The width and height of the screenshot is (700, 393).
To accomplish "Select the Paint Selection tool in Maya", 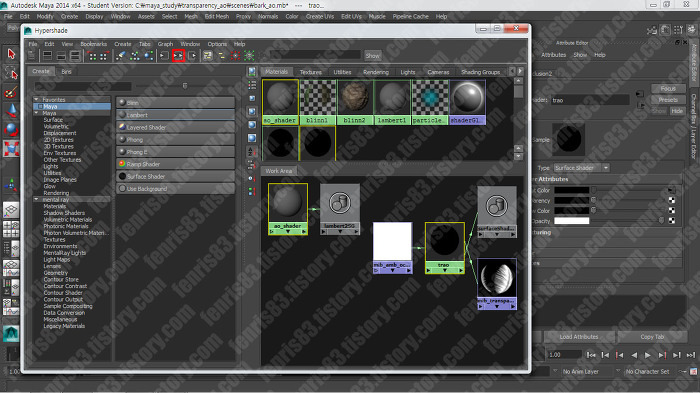I will tap(11, 92).
